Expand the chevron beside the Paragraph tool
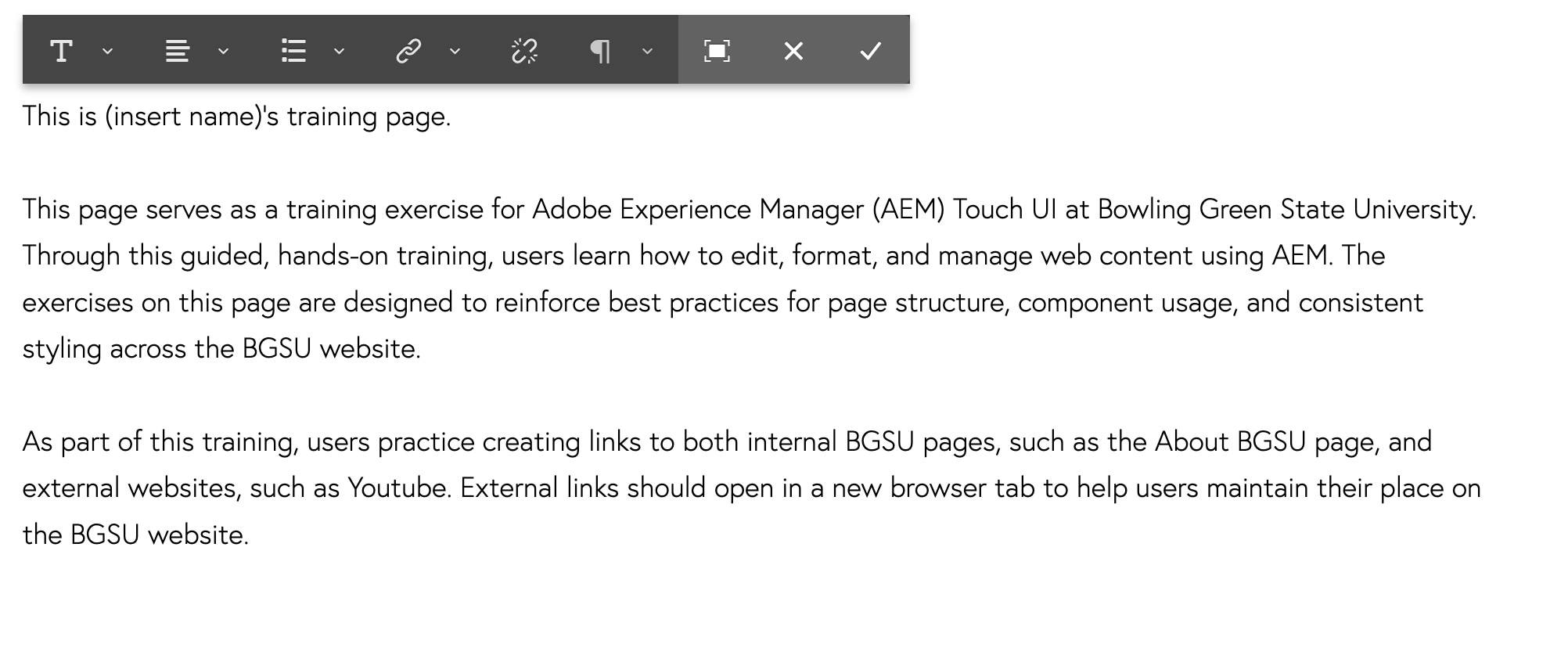 (647, 52)
